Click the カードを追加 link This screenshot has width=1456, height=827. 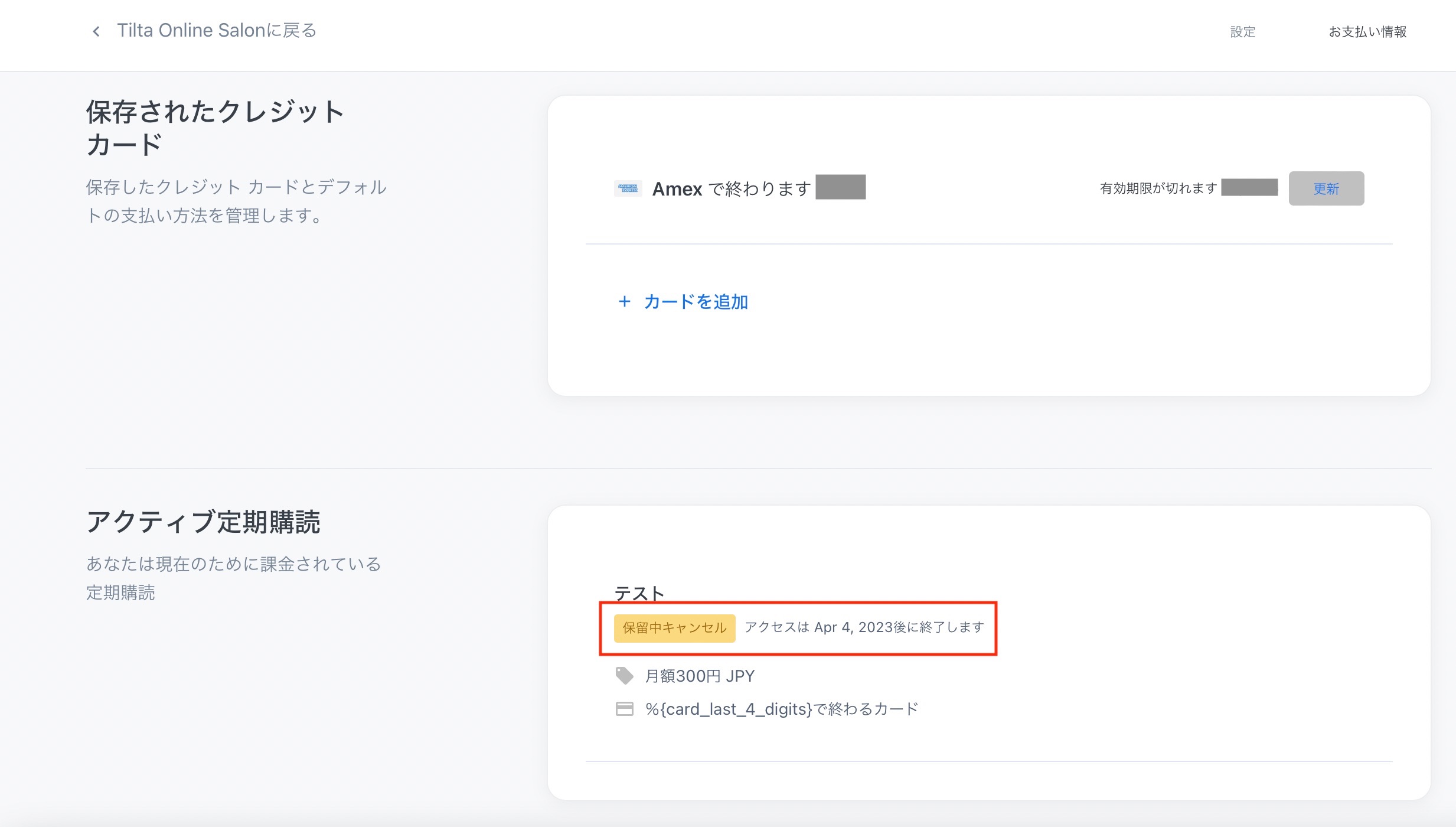[x=696, y=302]
